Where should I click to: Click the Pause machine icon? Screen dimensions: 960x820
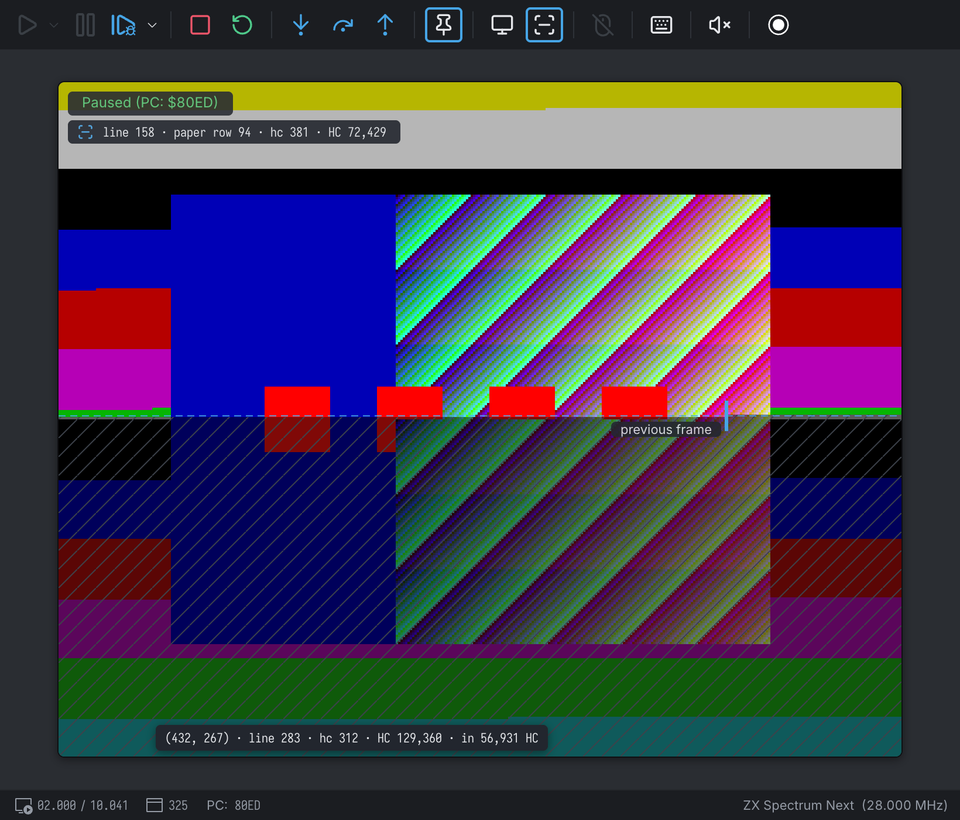click(x=85, y=25)
